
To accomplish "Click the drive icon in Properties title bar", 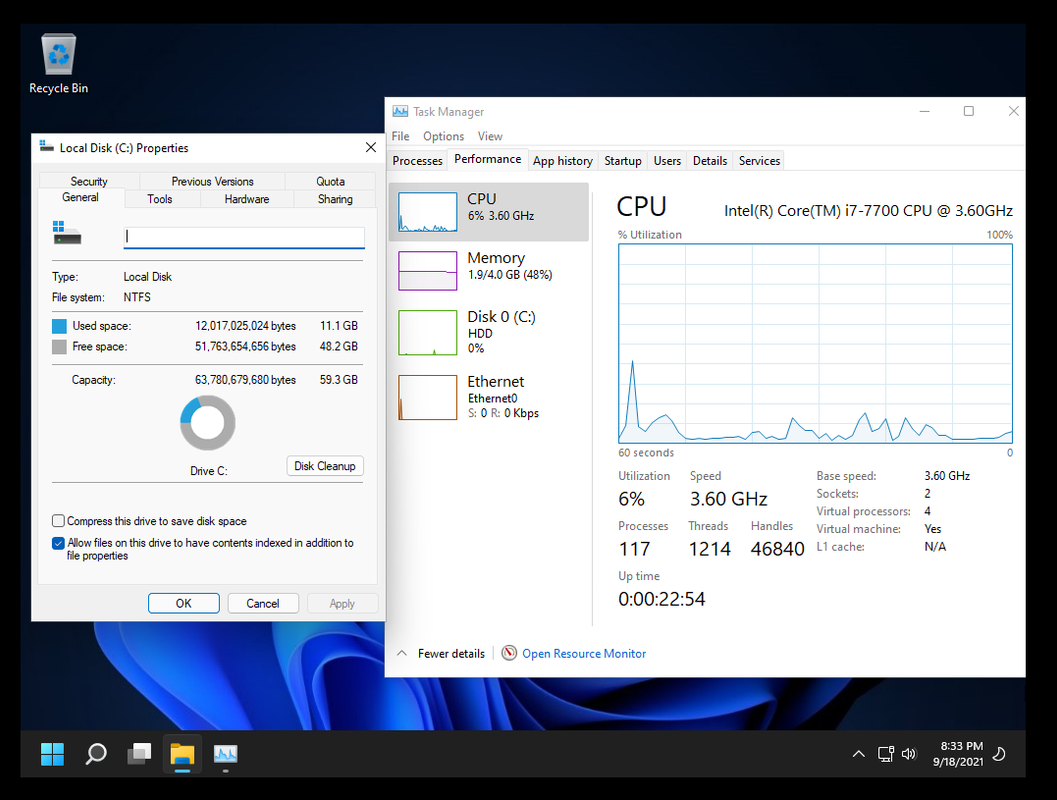I will pos(47,146).
